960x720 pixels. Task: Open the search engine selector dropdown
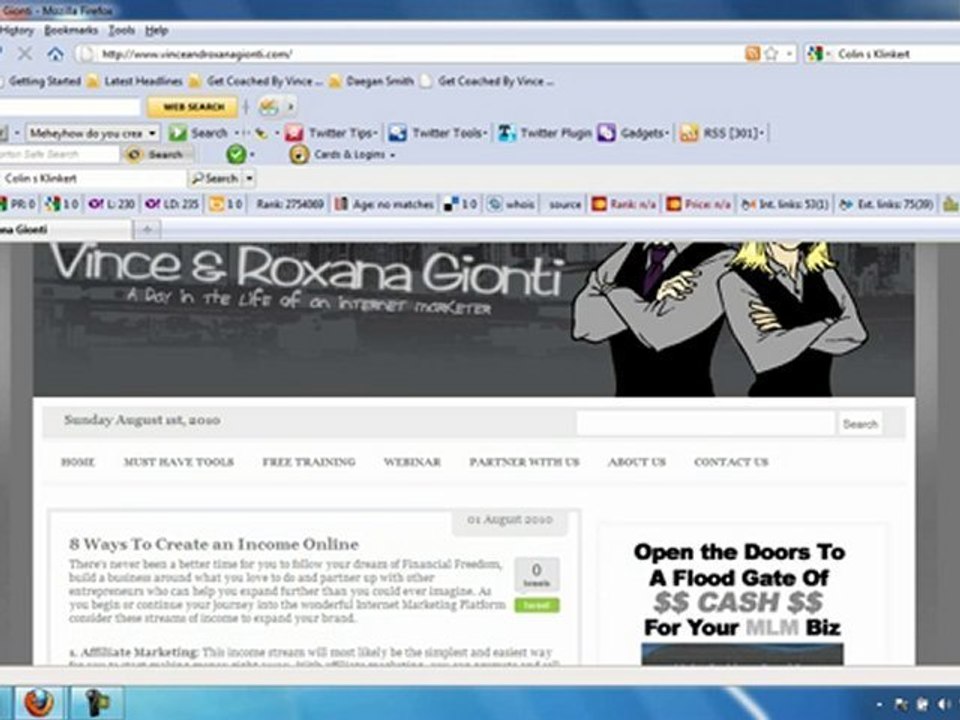(819, 54)
